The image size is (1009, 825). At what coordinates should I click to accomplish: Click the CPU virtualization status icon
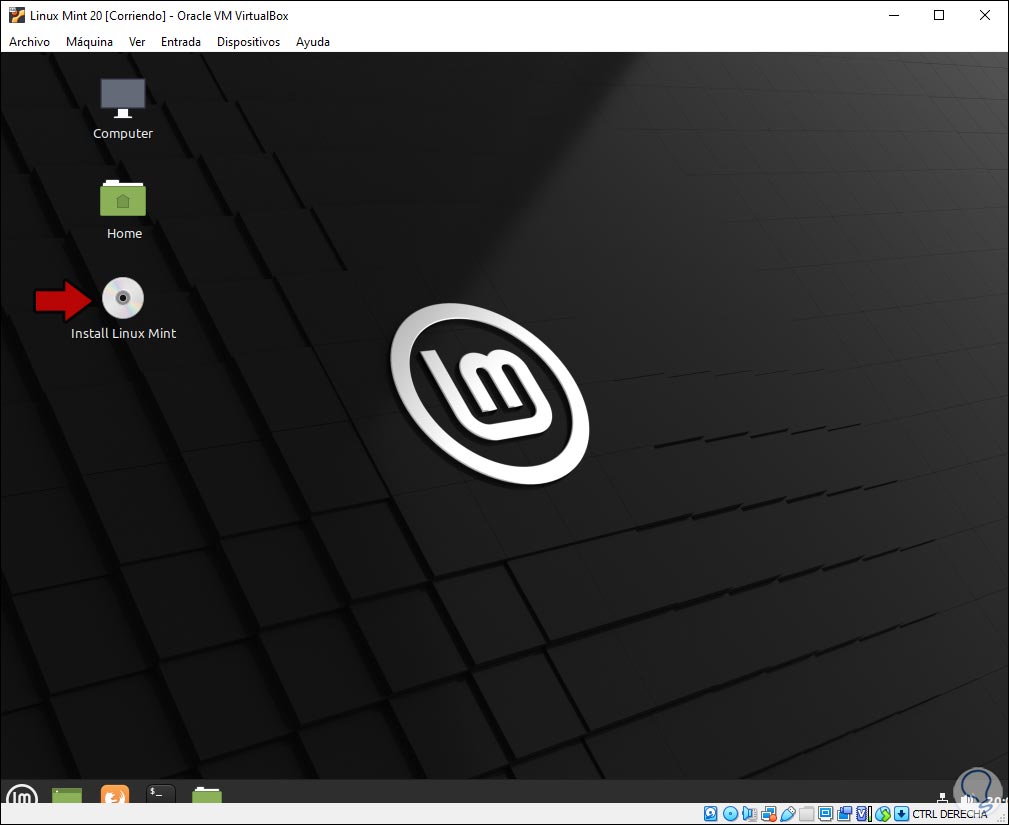point(865,814)
